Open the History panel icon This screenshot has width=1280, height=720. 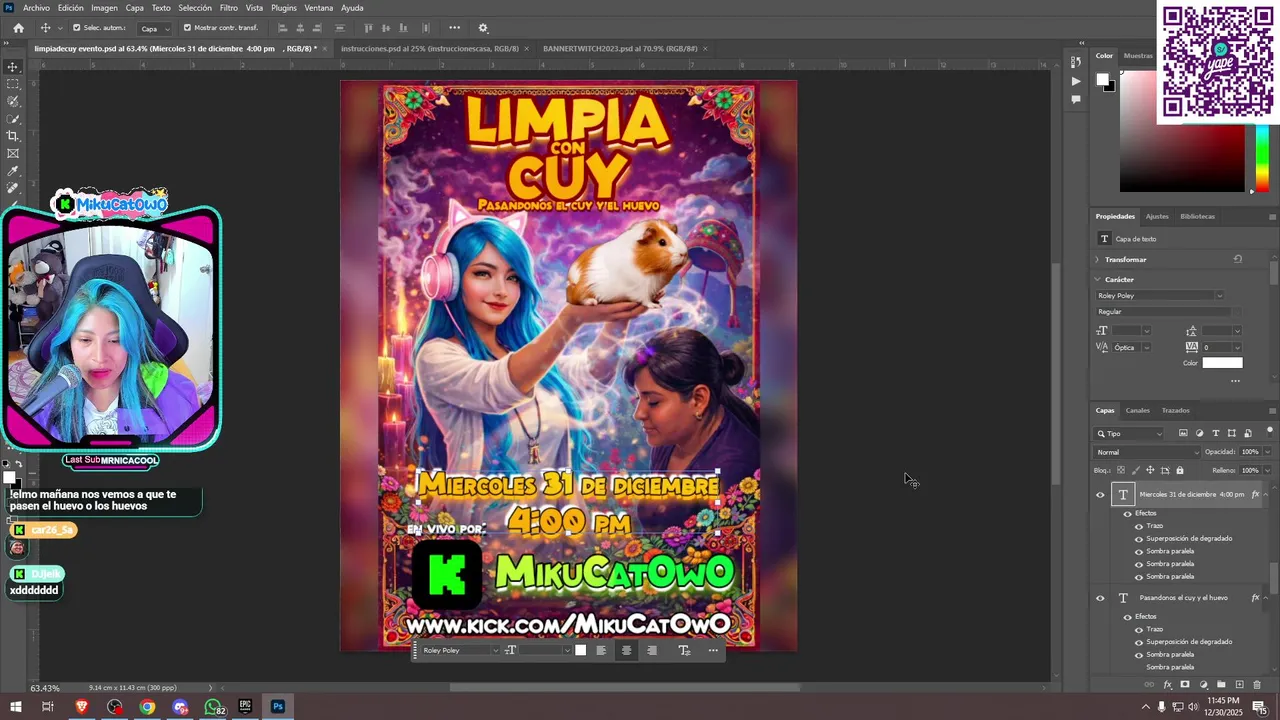(x=1076, y=63)
